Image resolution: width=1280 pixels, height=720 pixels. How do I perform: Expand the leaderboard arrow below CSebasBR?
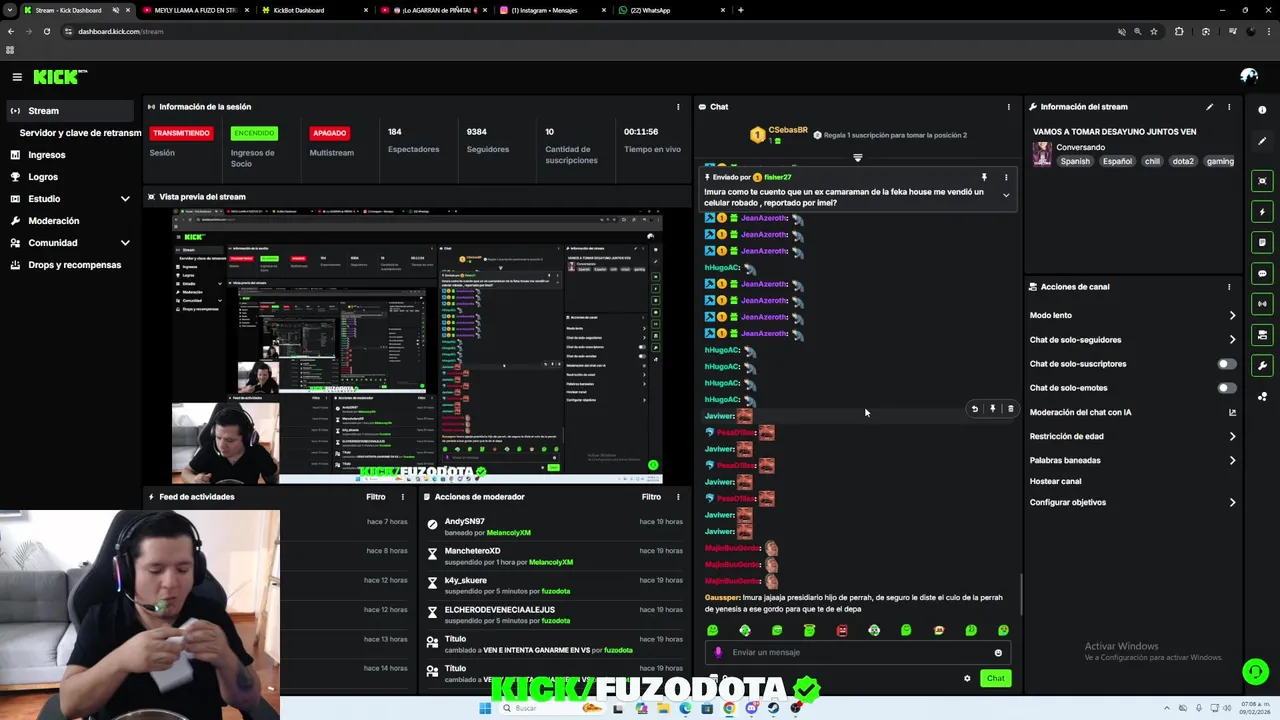click(x=857, y=158)
